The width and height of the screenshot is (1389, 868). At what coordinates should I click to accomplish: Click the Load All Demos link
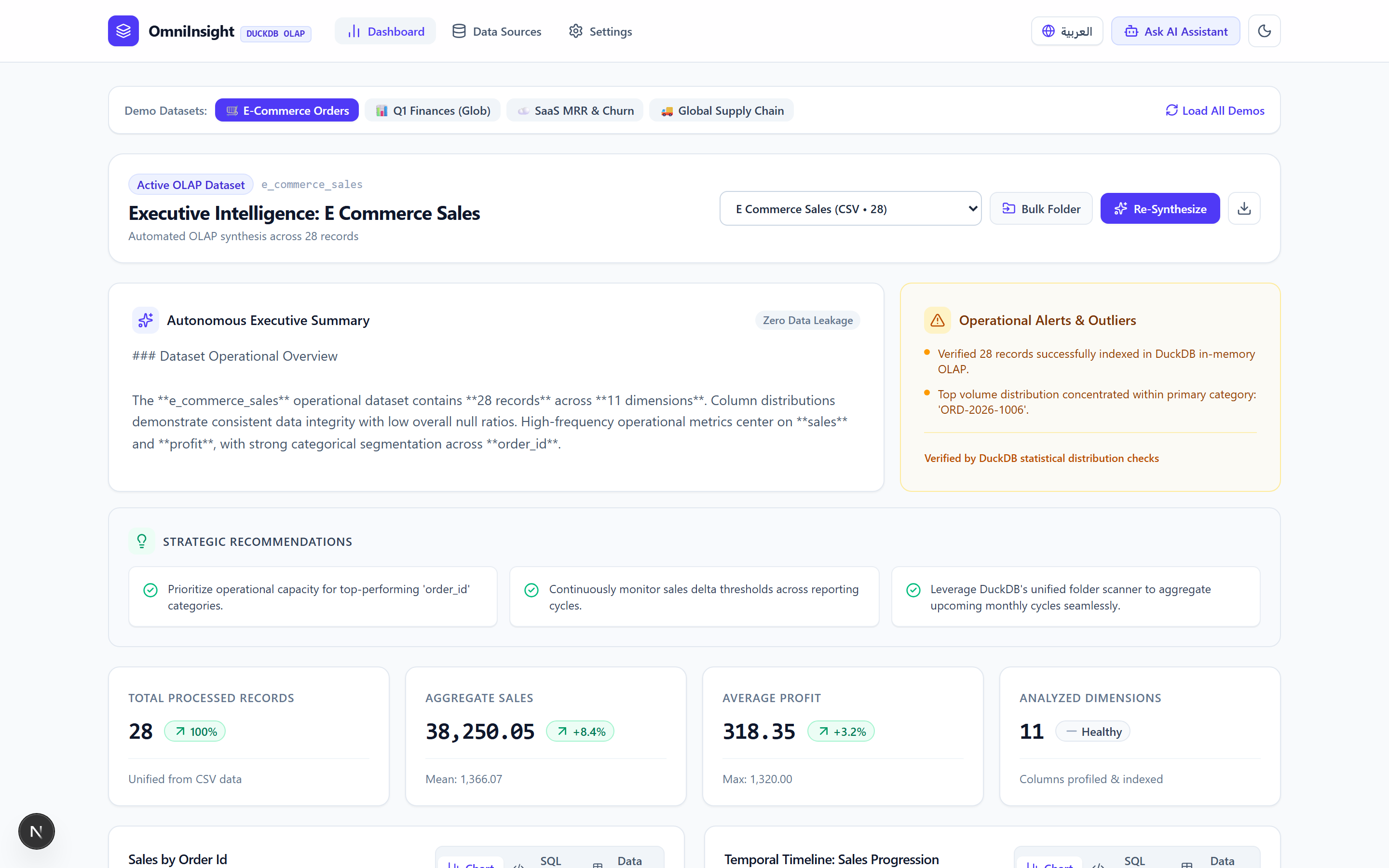1215,110
